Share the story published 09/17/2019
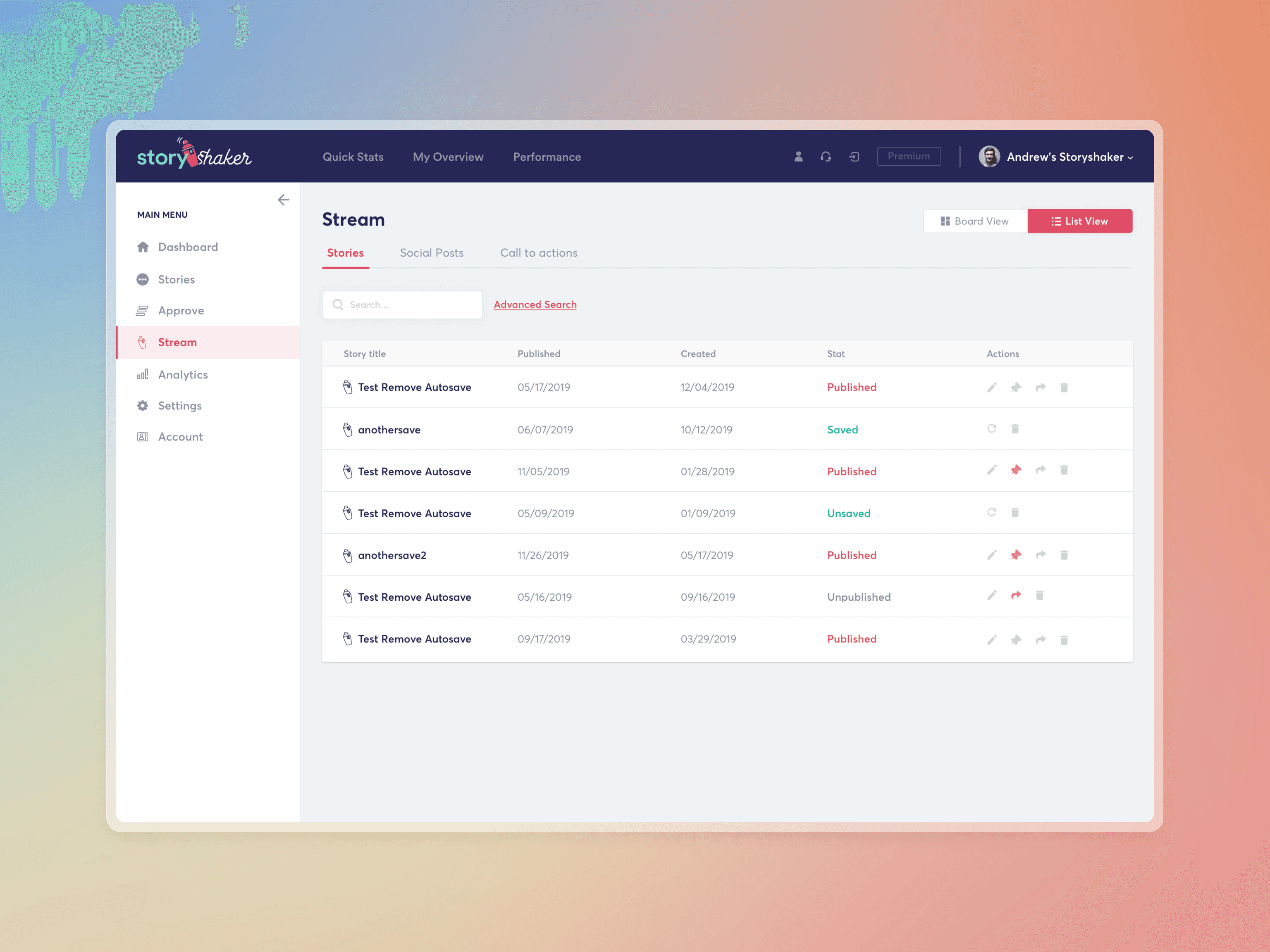This screenshot has height=952, width=1270. (1040, 639)
